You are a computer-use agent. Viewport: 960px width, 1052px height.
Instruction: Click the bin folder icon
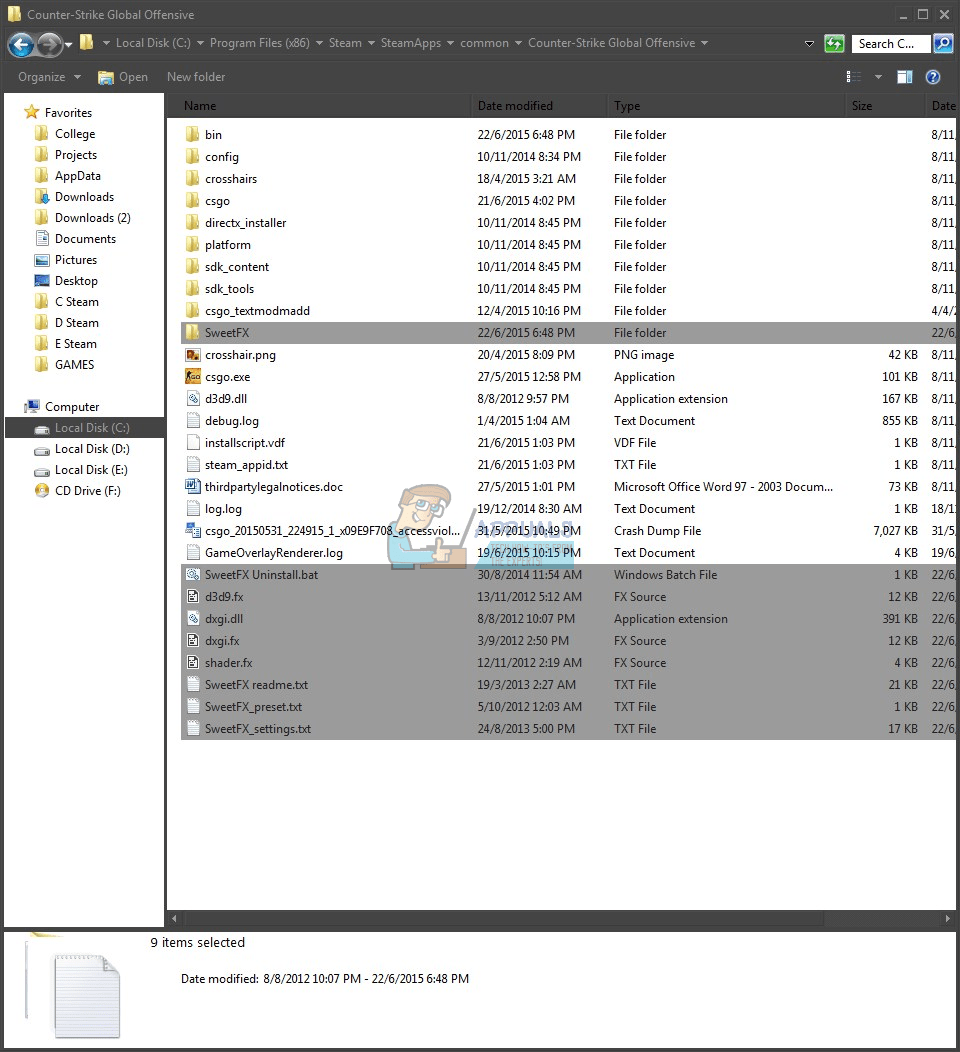(x=193, y=135)
